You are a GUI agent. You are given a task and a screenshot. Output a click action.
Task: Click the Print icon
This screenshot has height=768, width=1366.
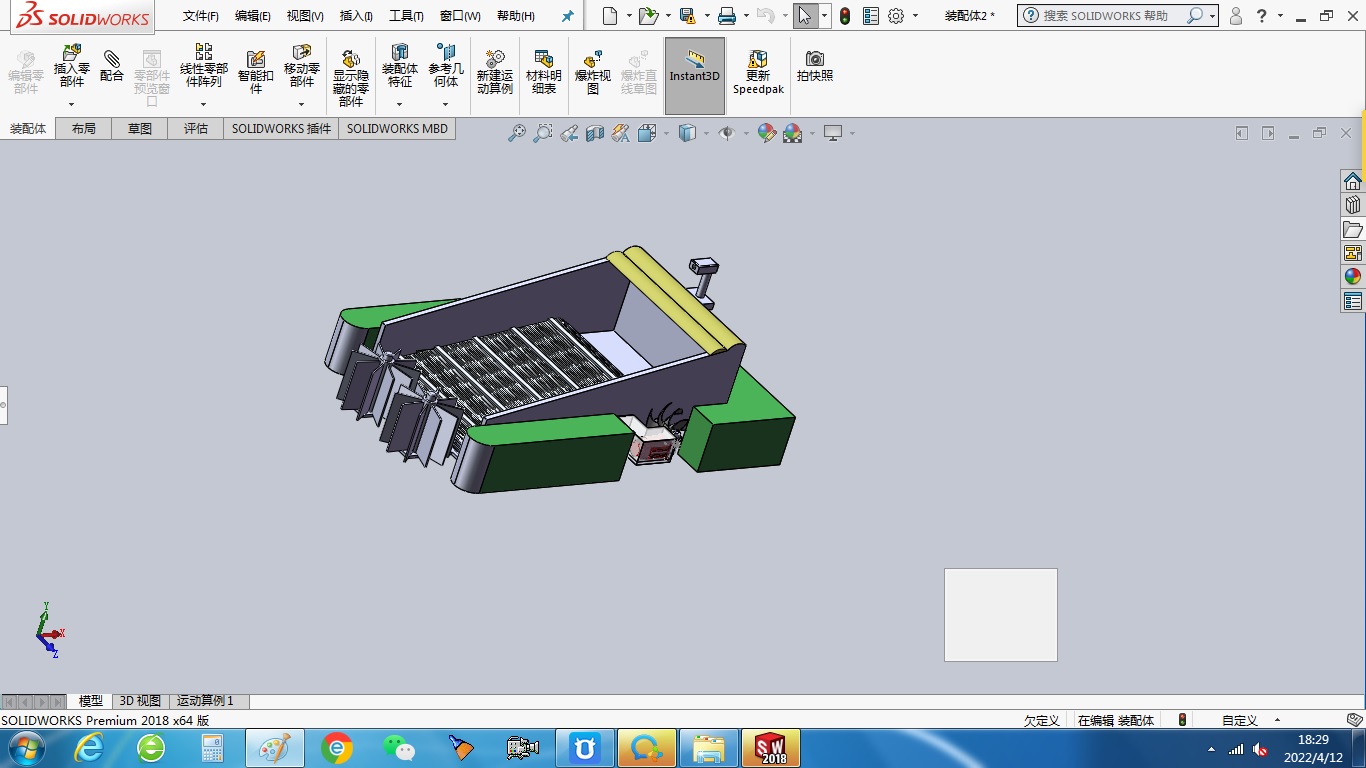click(727, 16)
